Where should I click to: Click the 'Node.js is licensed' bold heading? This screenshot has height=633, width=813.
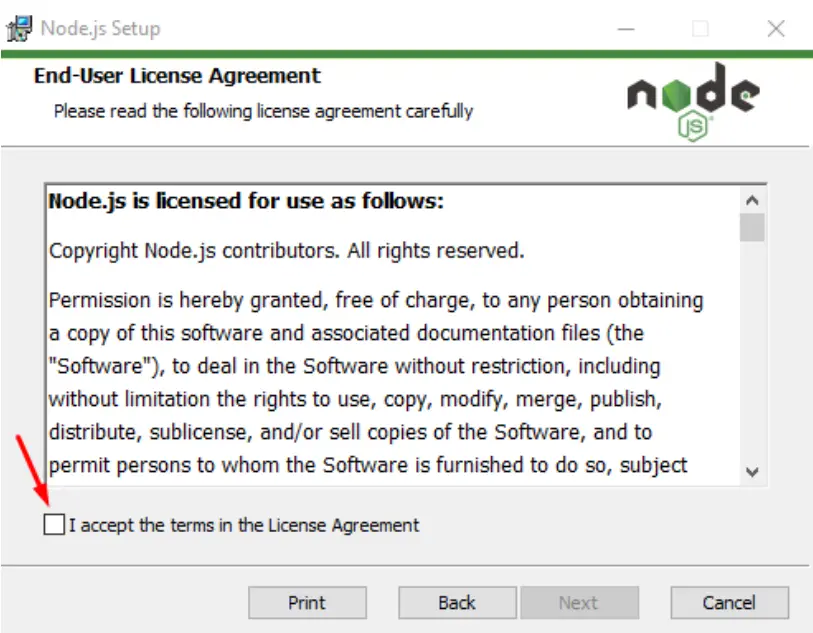(246, 201)
